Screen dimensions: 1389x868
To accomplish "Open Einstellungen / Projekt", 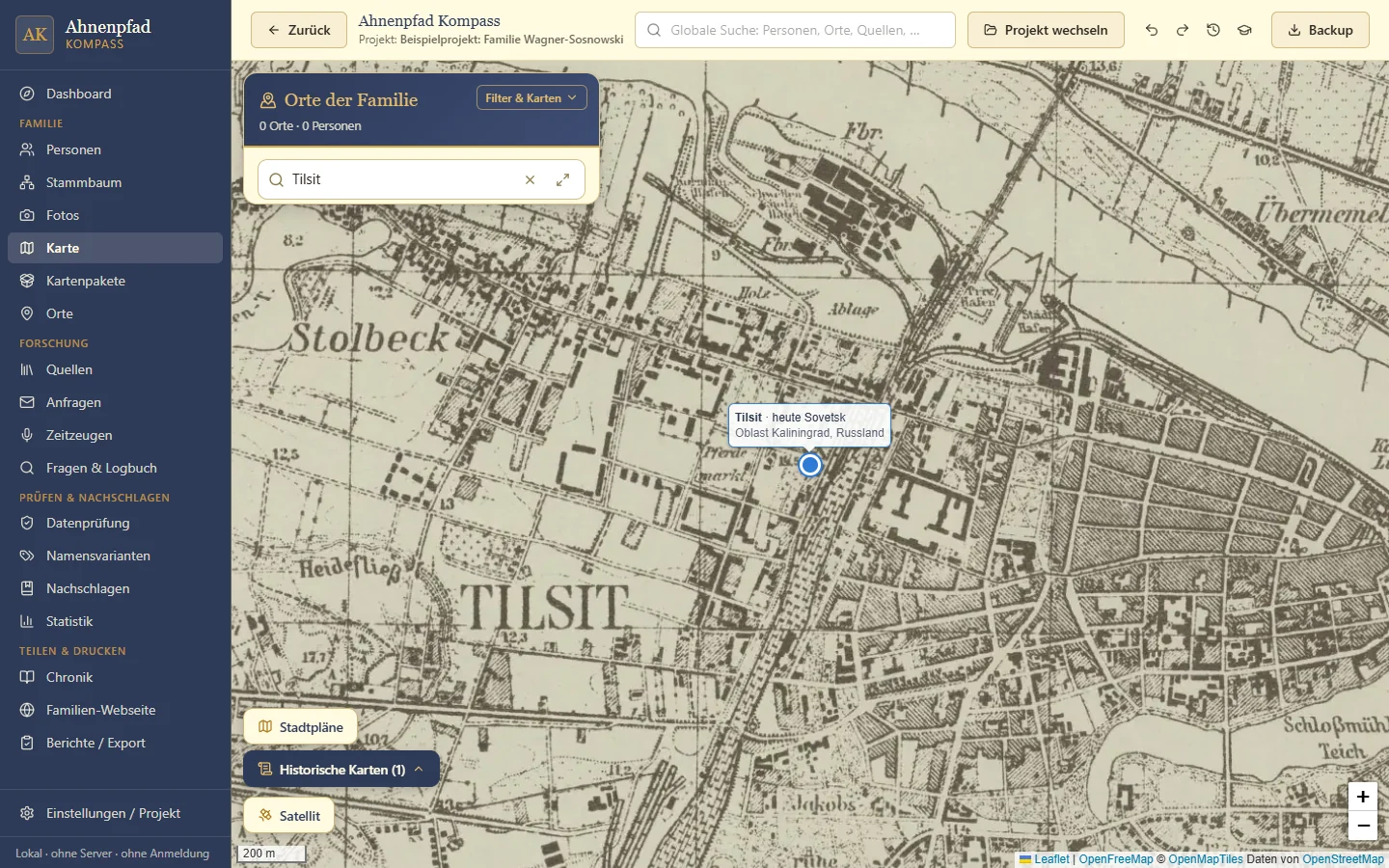I will coord(115,813).
